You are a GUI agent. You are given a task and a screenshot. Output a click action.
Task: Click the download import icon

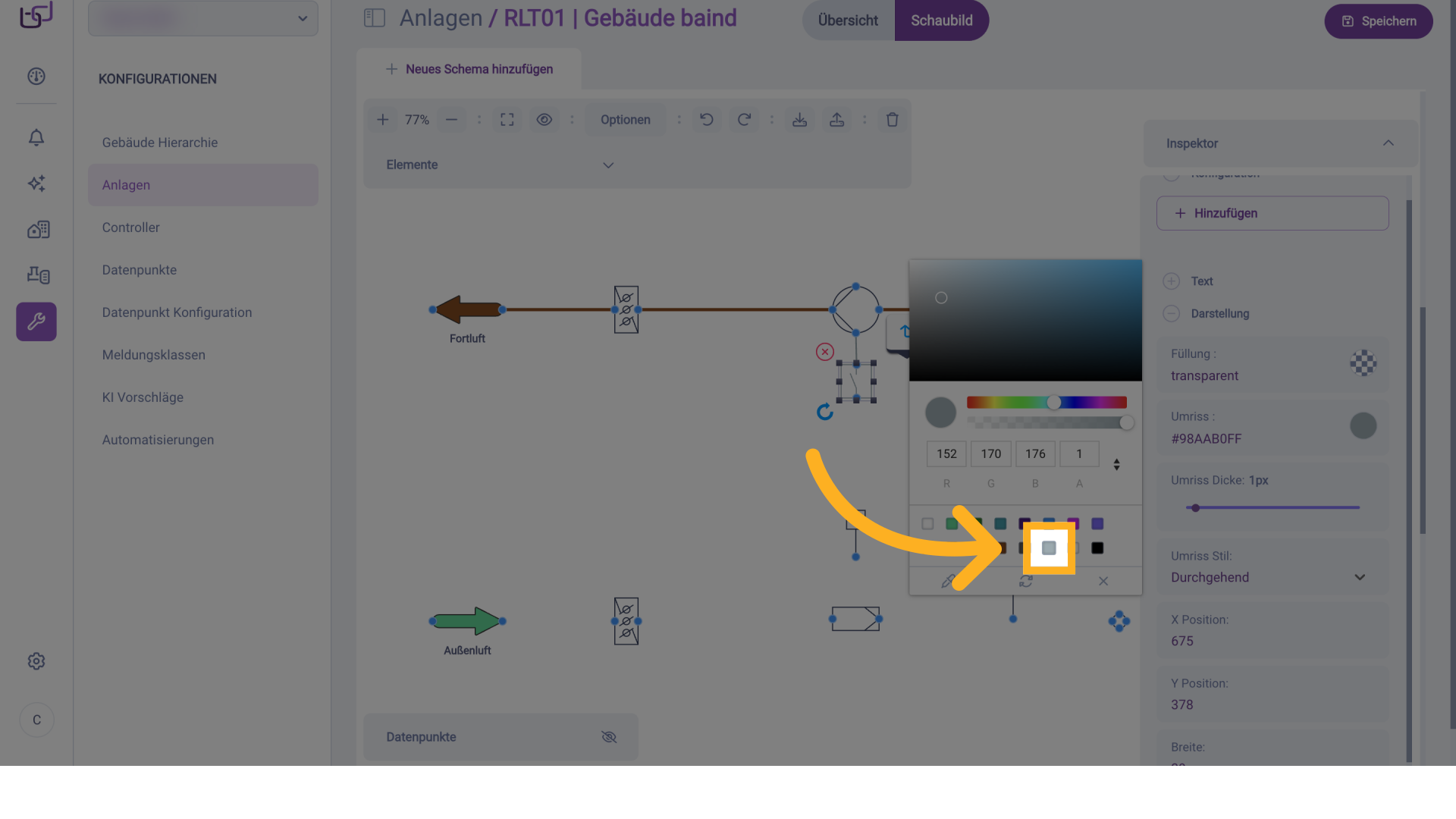[799, 120]
